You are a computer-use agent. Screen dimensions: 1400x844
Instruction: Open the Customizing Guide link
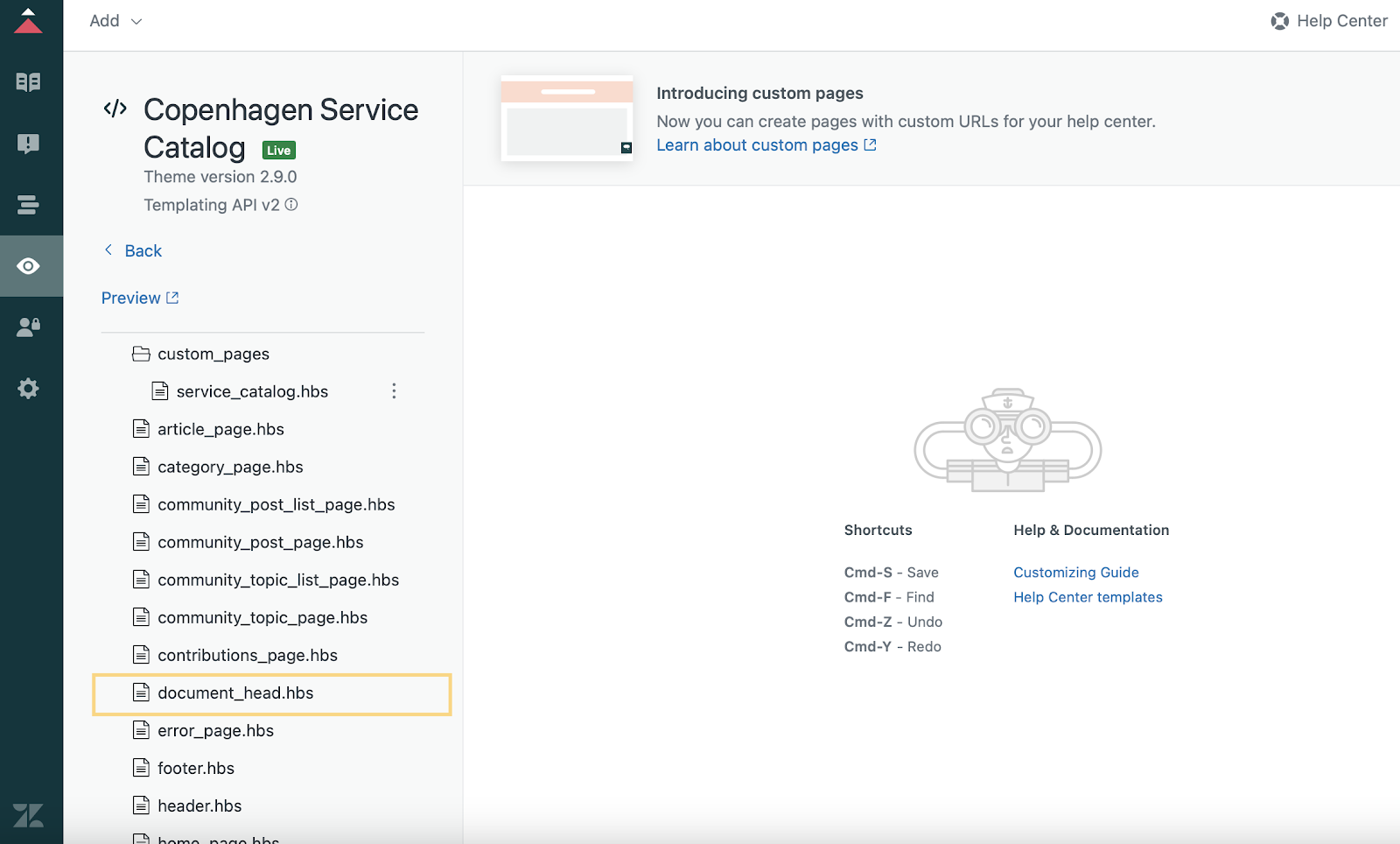pos(1076,572)
